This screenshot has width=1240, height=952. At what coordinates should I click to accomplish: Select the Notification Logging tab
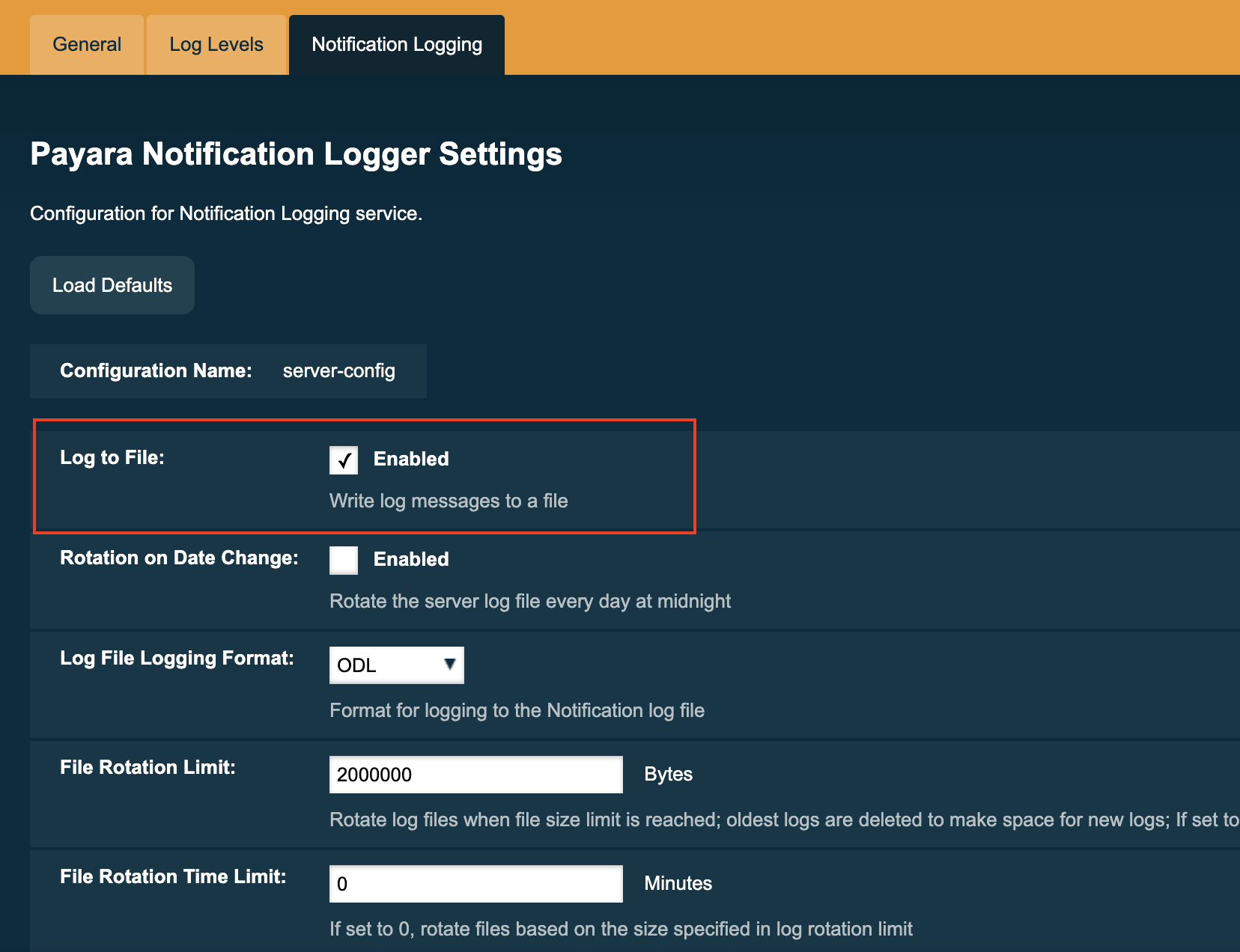click(397, 44)
